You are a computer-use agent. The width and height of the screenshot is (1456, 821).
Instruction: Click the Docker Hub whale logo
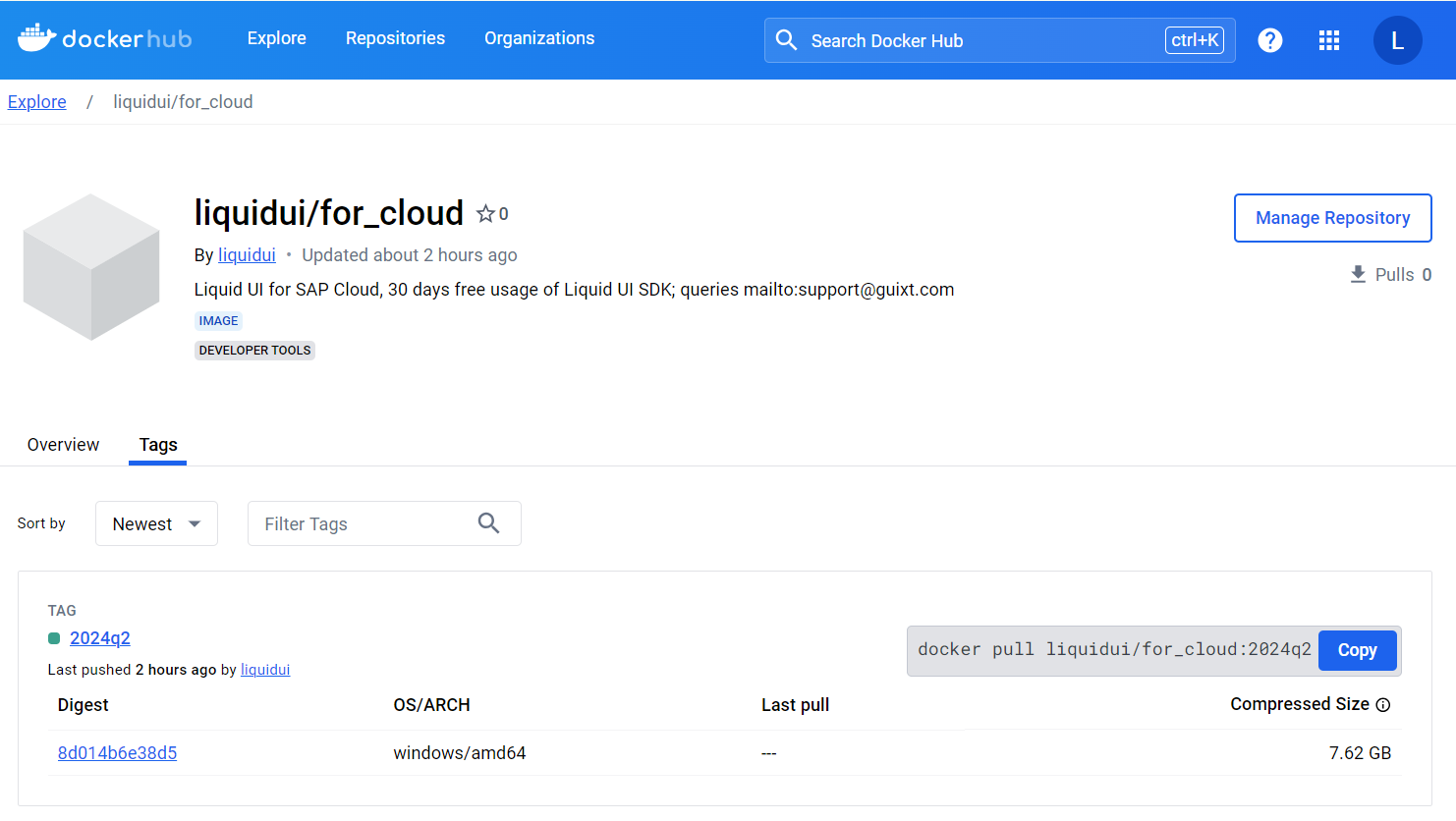[x=105, y=38]
